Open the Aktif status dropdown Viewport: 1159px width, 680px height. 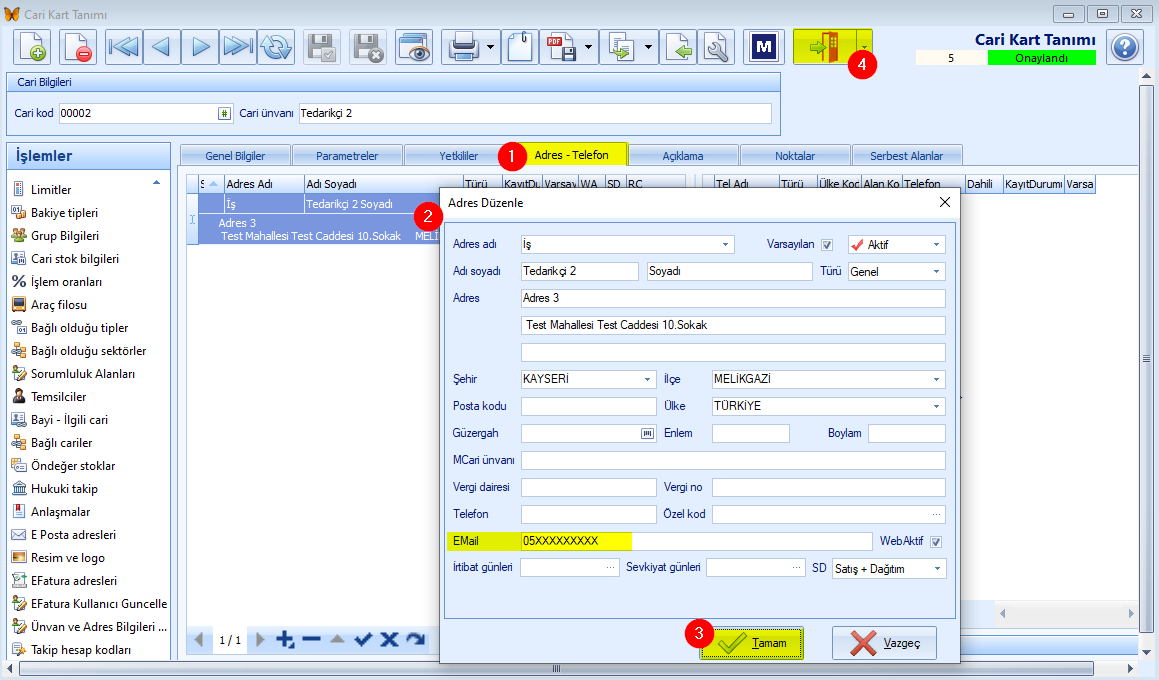pos(896,245)
